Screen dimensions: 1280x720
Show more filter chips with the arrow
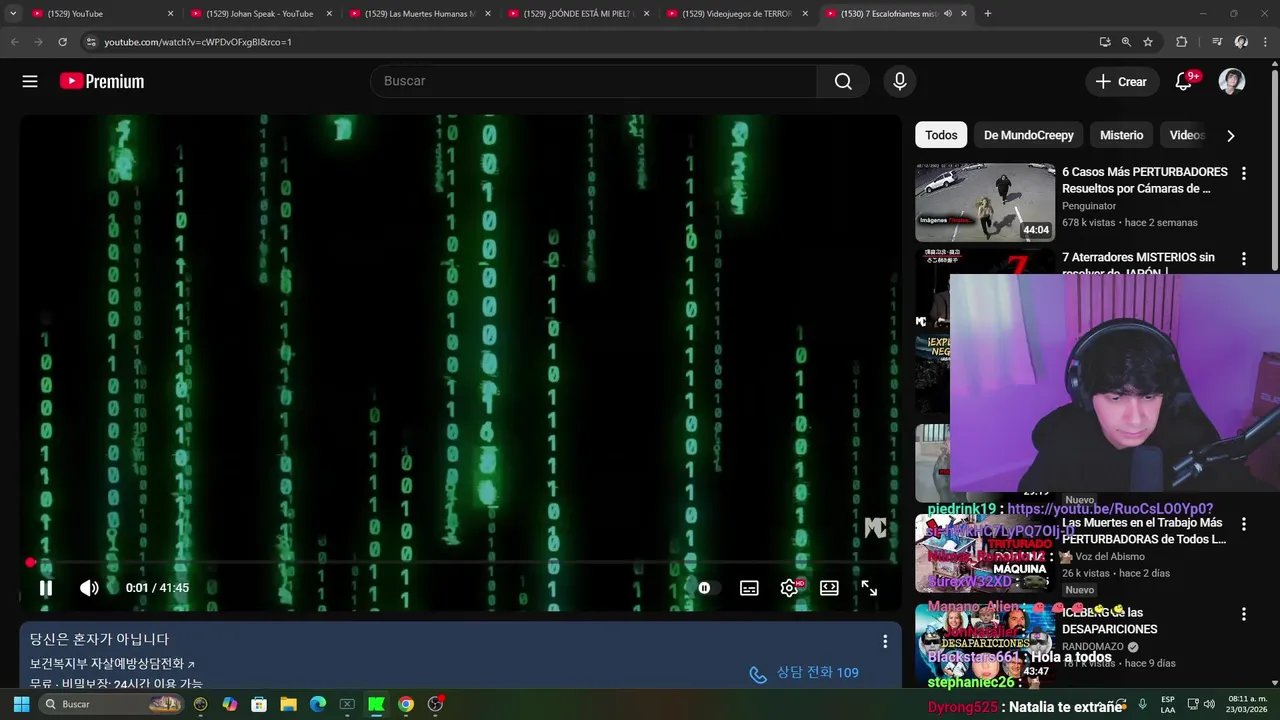(x=1231, y=136)
